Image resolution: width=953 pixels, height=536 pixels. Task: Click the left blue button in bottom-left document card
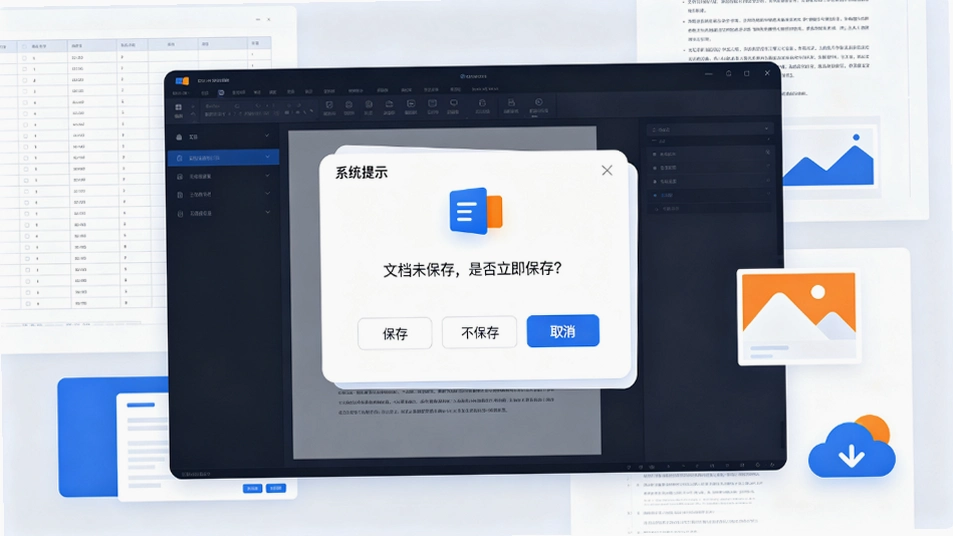click(252, 489)
